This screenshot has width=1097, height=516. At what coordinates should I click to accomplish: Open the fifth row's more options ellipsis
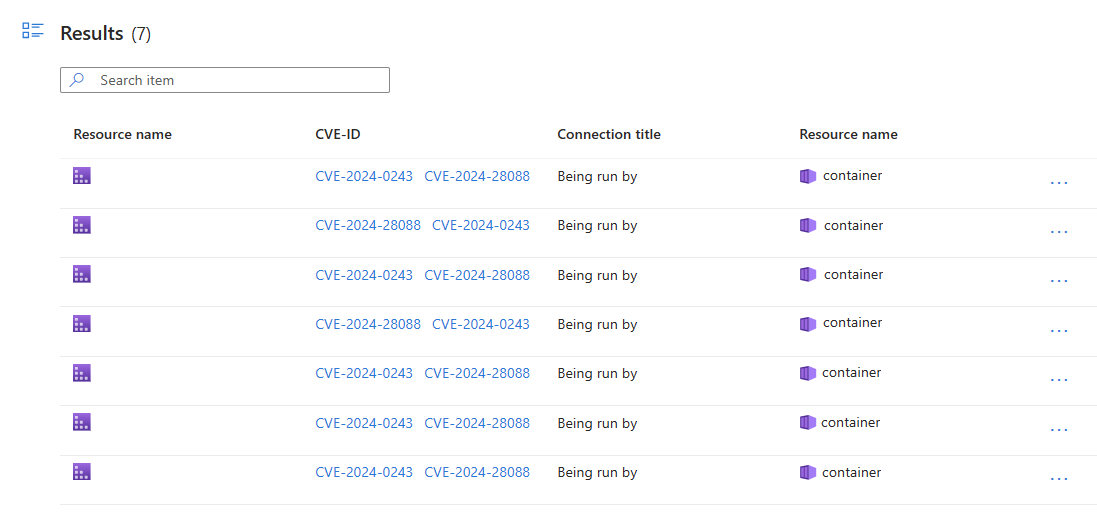(1059, 380)
